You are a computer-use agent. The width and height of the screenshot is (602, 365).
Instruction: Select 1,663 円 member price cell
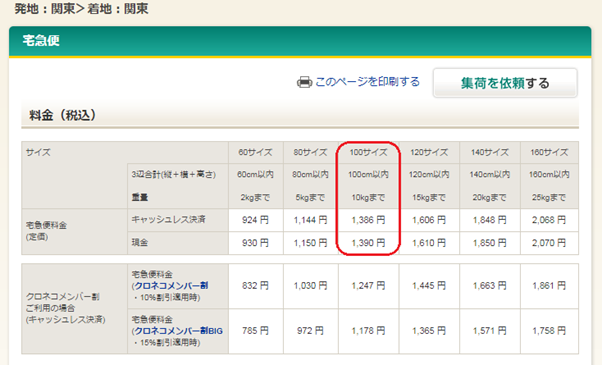(x=490, y=286)
